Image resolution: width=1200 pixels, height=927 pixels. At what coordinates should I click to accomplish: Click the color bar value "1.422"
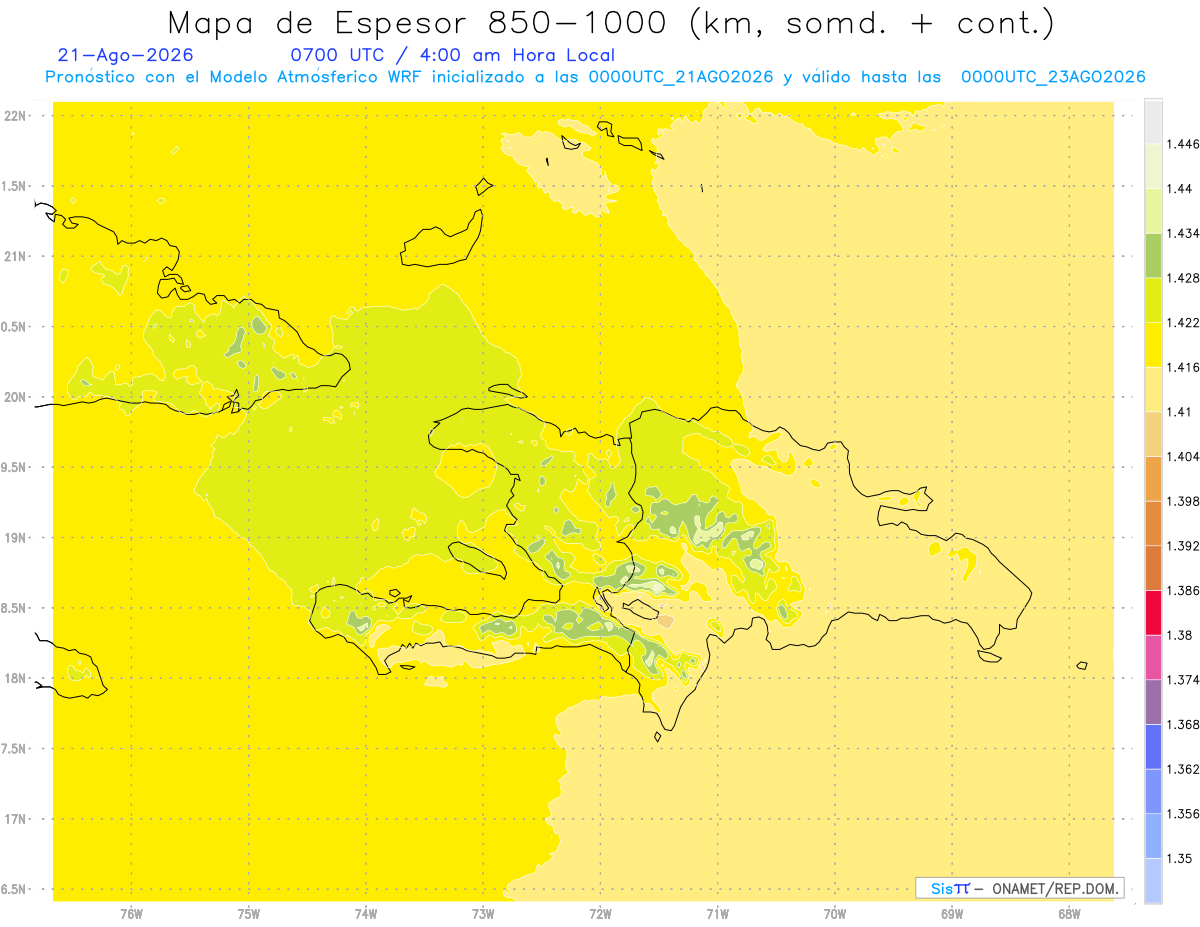(1183, 323)
